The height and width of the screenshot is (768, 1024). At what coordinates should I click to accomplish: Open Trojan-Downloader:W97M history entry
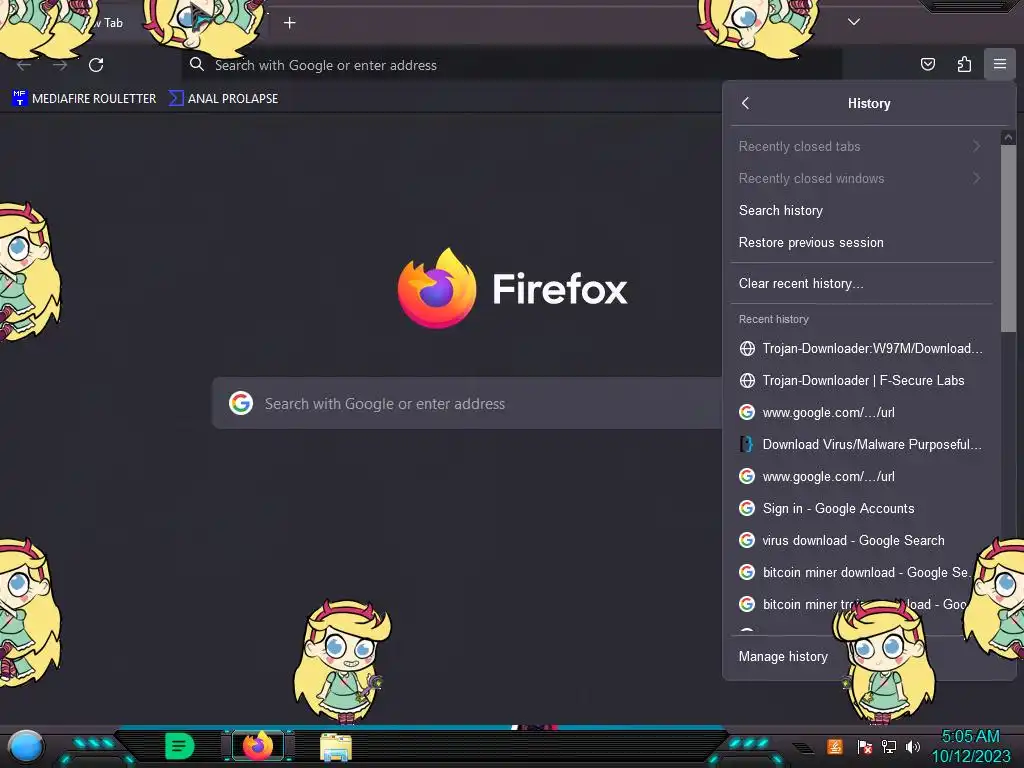[x=861, y=348]
